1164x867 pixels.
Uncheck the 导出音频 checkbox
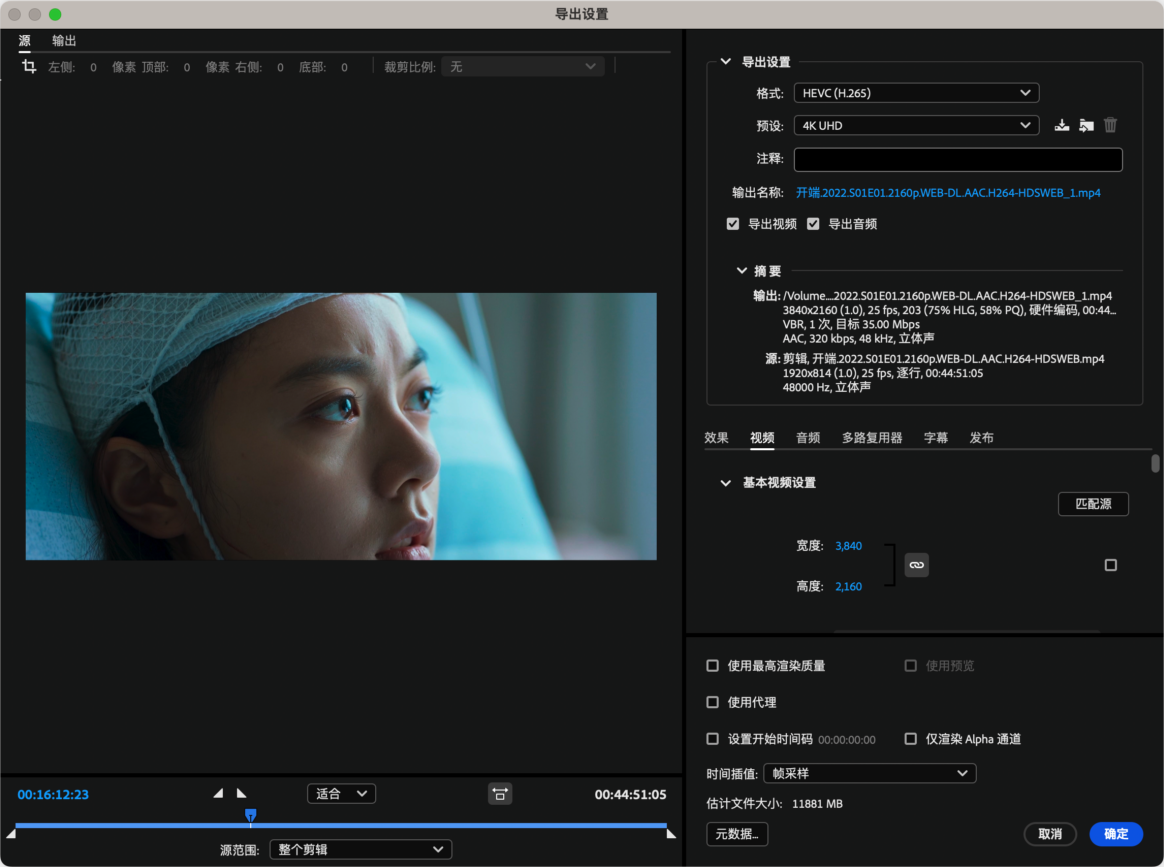pos(813,224)
